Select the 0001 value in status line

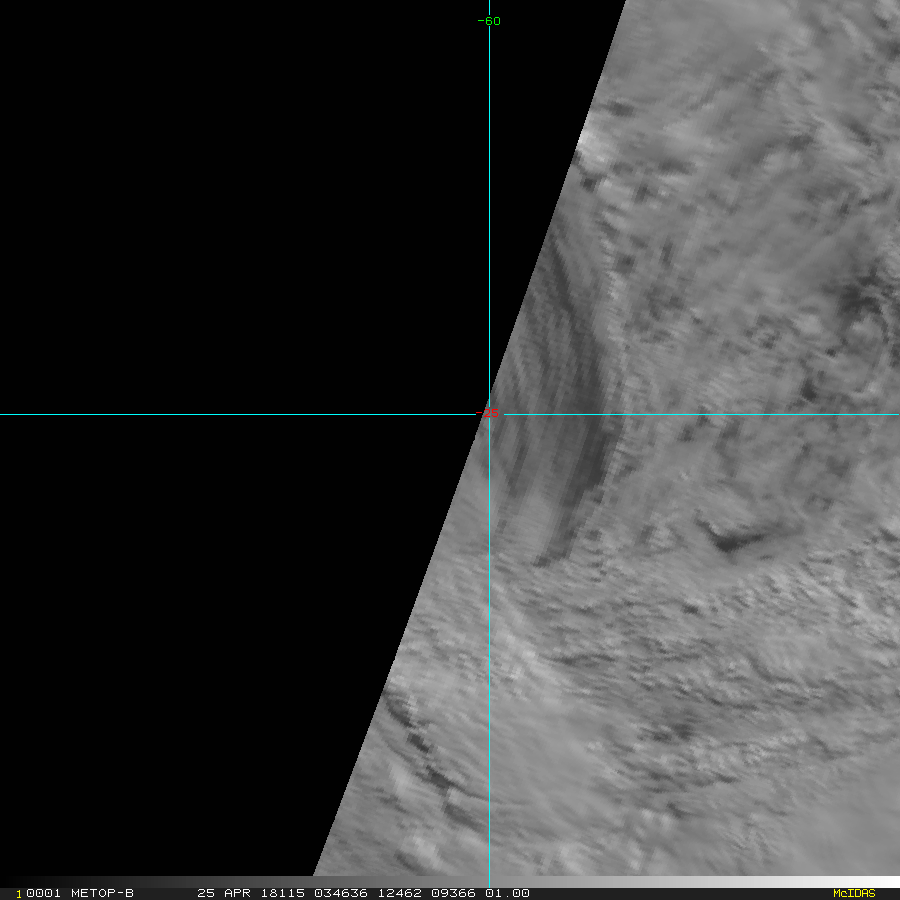(x=44, y=893)
